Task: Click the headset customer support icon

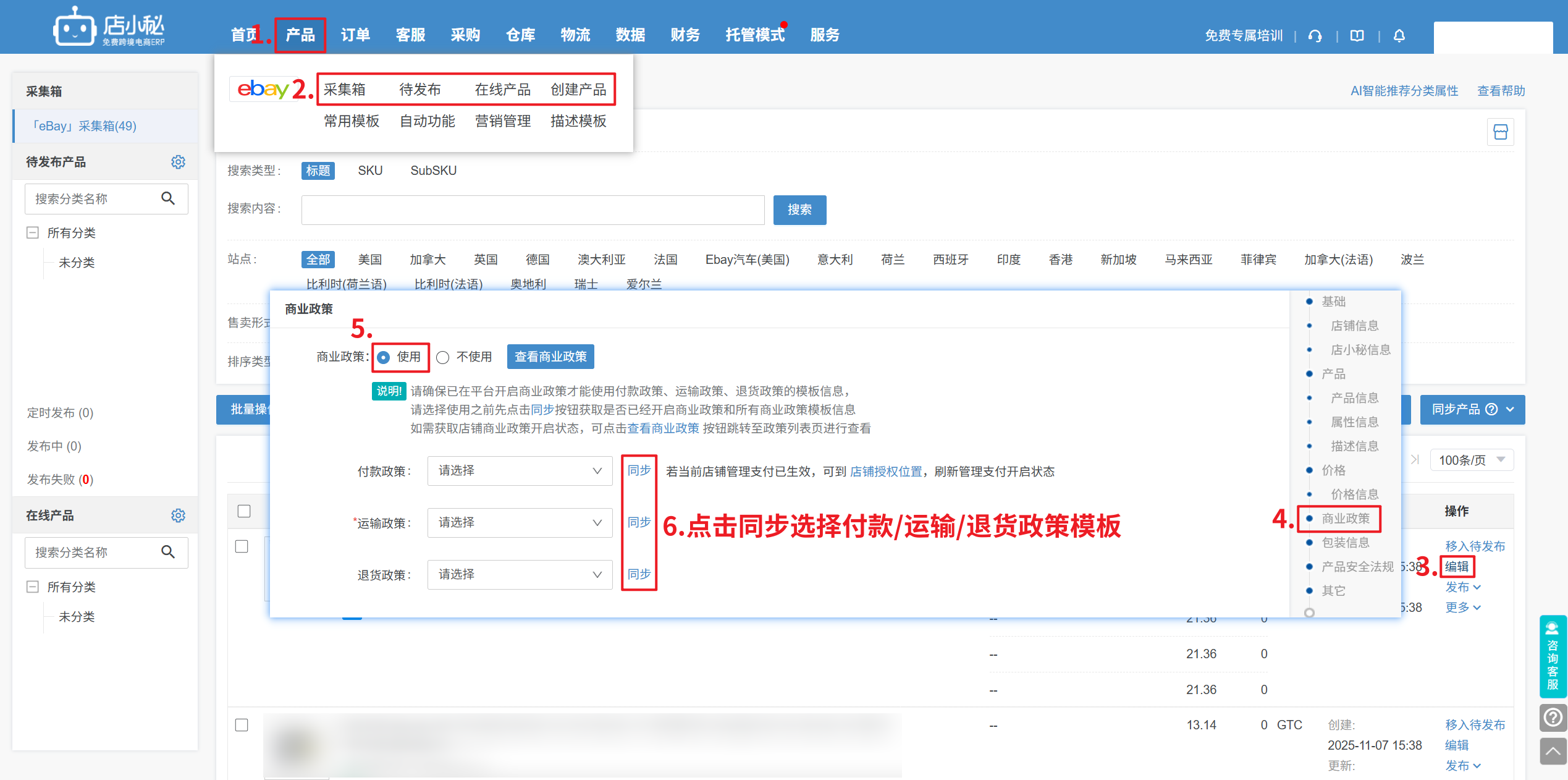Action: 1315,36
